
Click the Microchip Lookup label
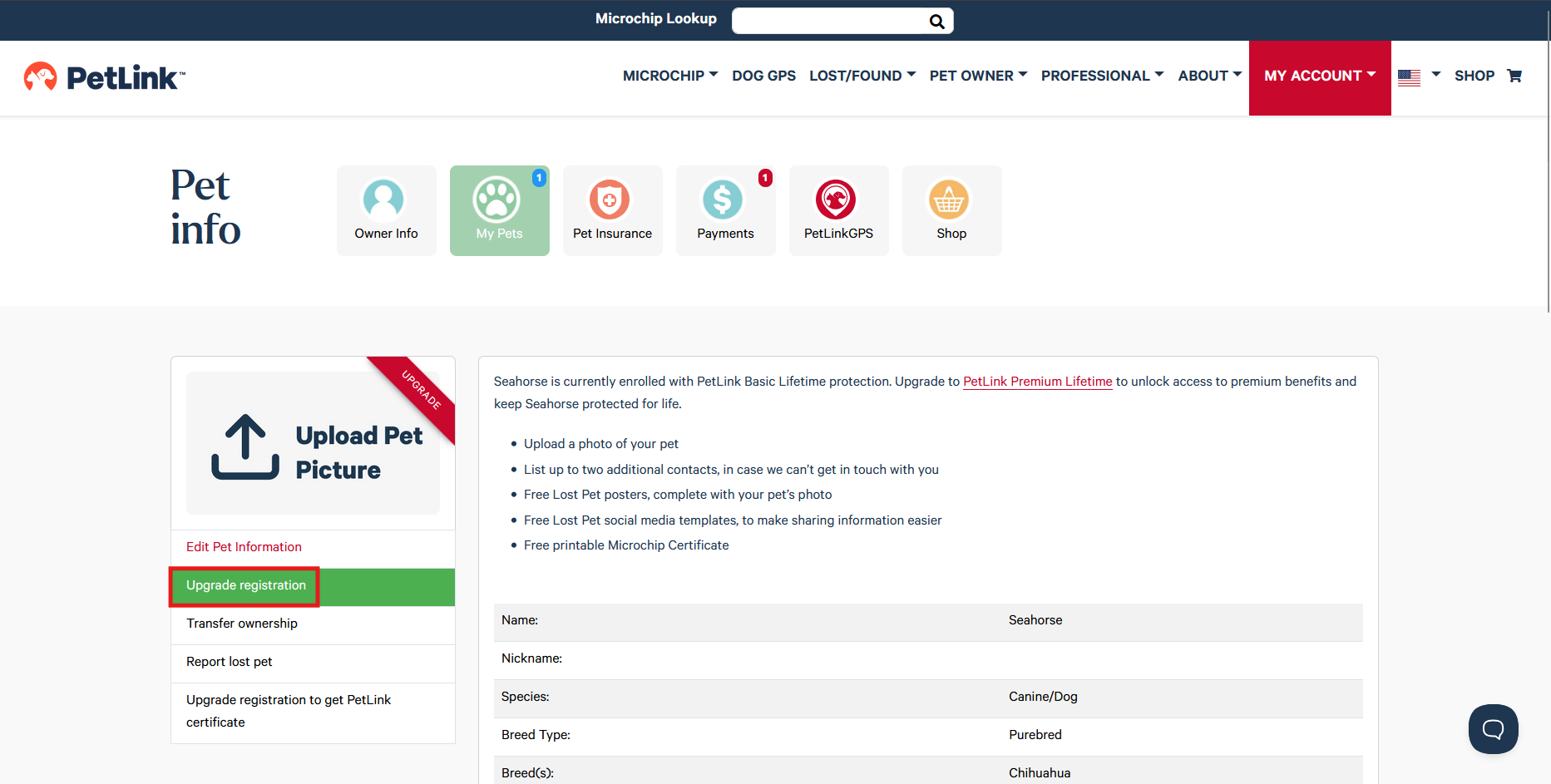click(x=656, y=19)
